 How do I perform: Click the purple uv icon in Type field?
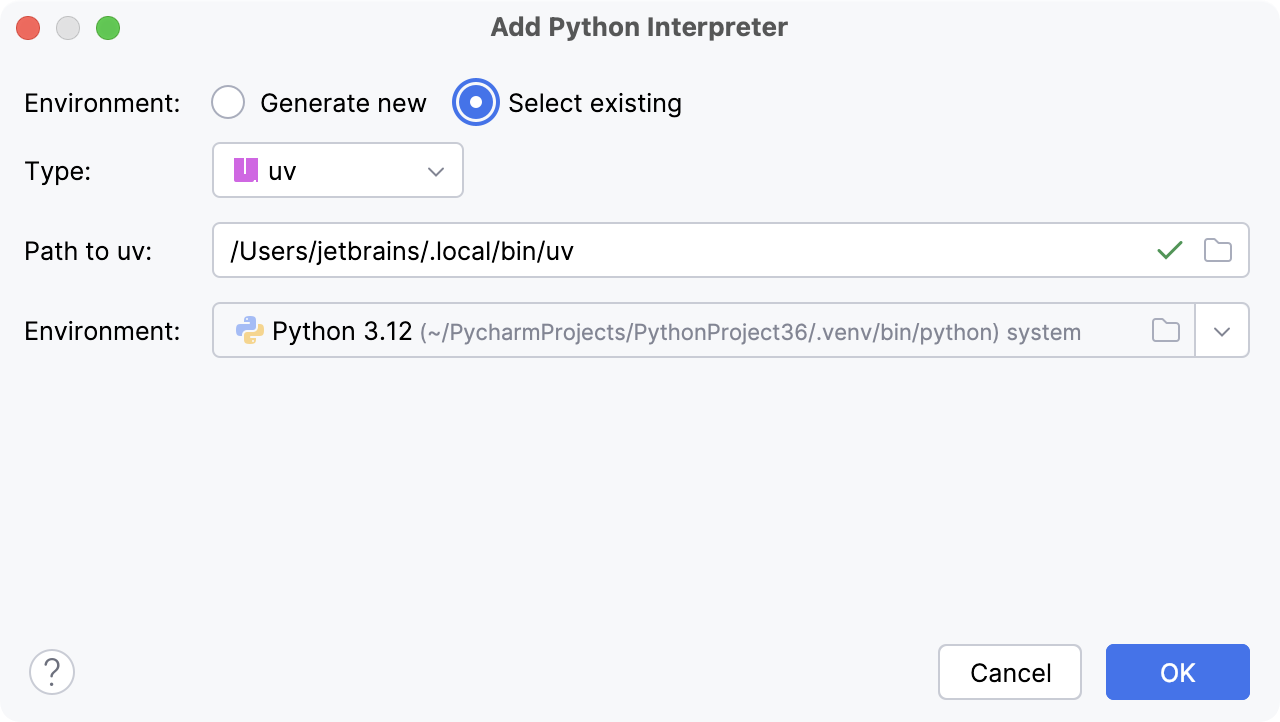[x=246, y=171]
